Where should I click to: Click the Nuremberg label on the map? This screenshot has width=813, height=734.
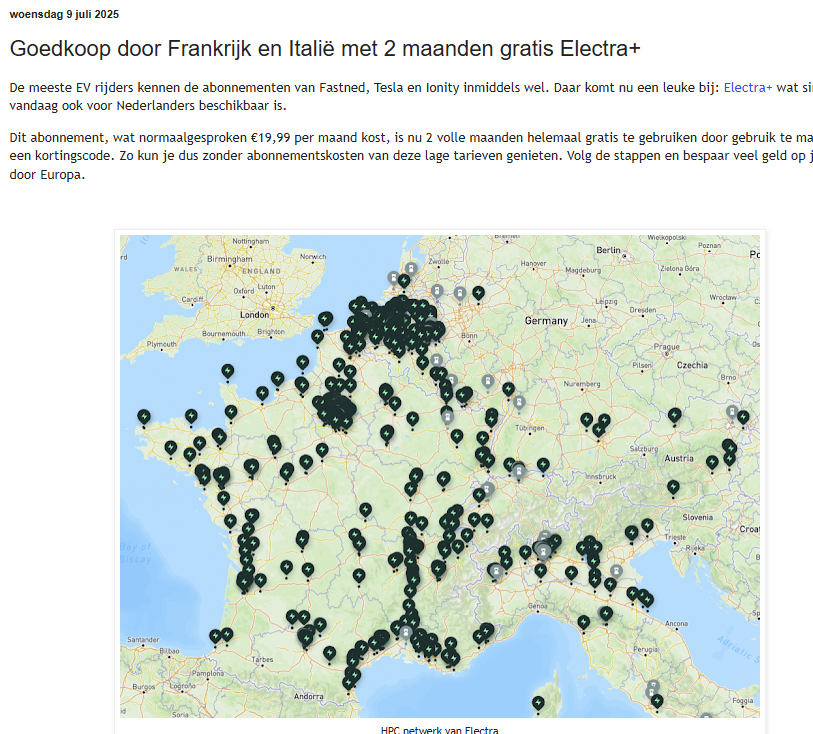coord(582,384)
